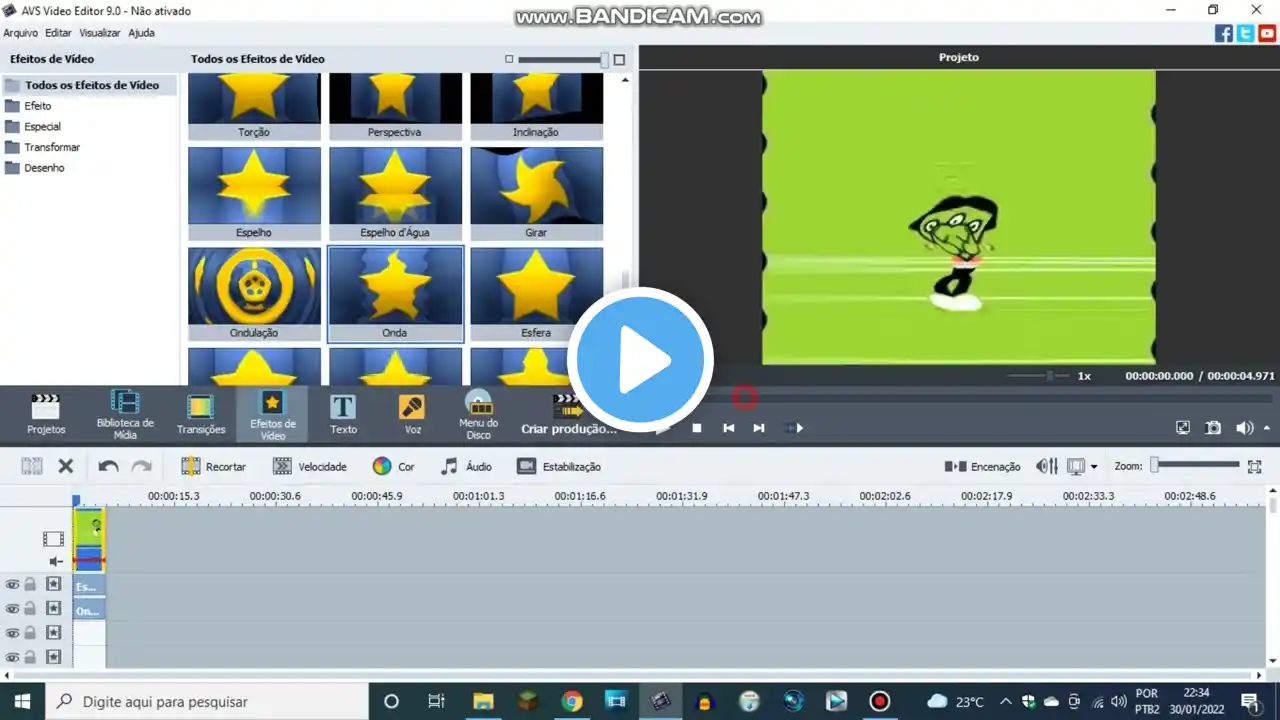The image size is (1280, 720).
Task: Toggle the eye on the bottom track
Action: click(12, 658)
